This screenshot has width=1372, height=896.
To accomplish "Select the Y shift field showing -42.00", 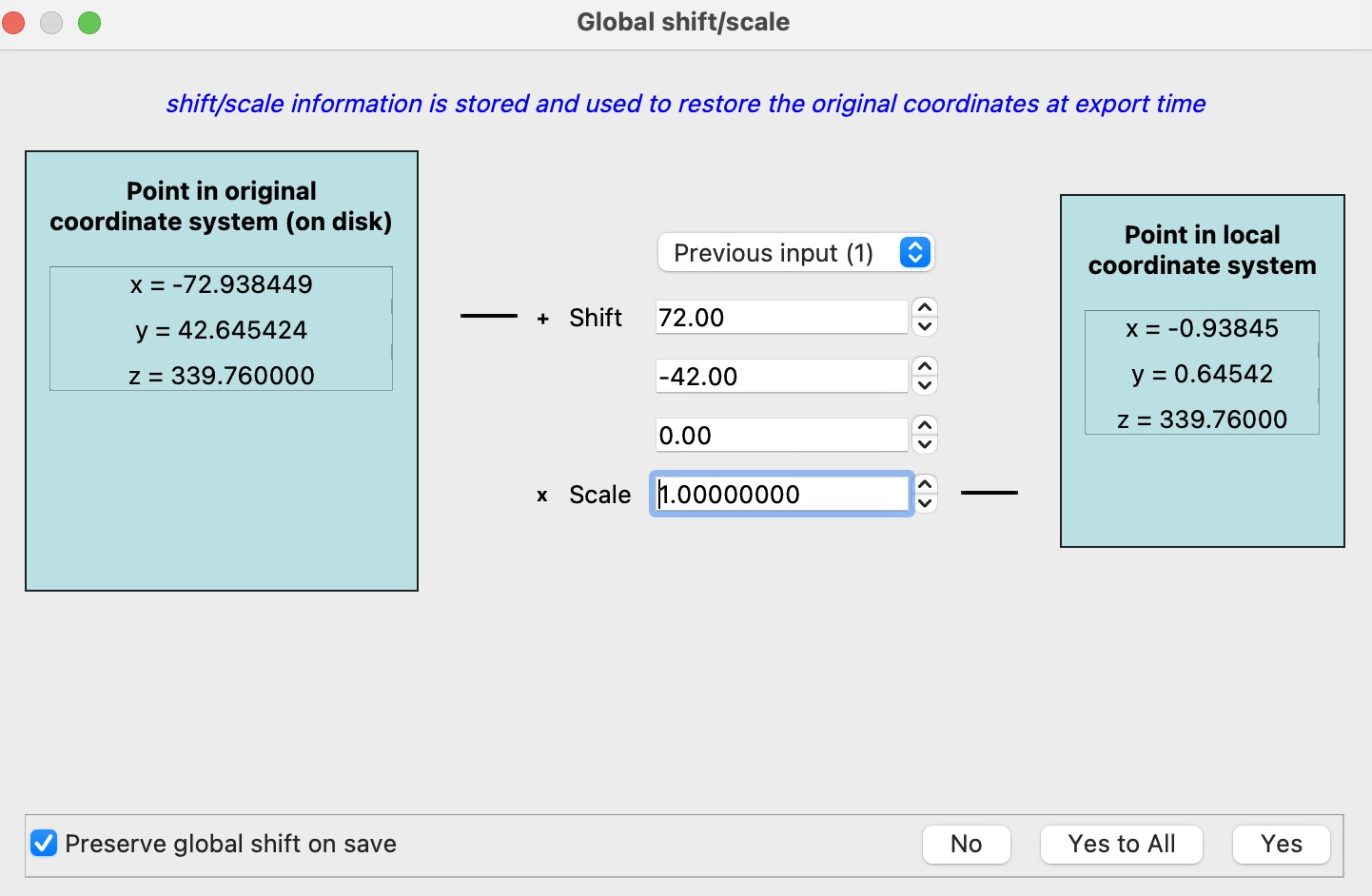I will point(780,377).
